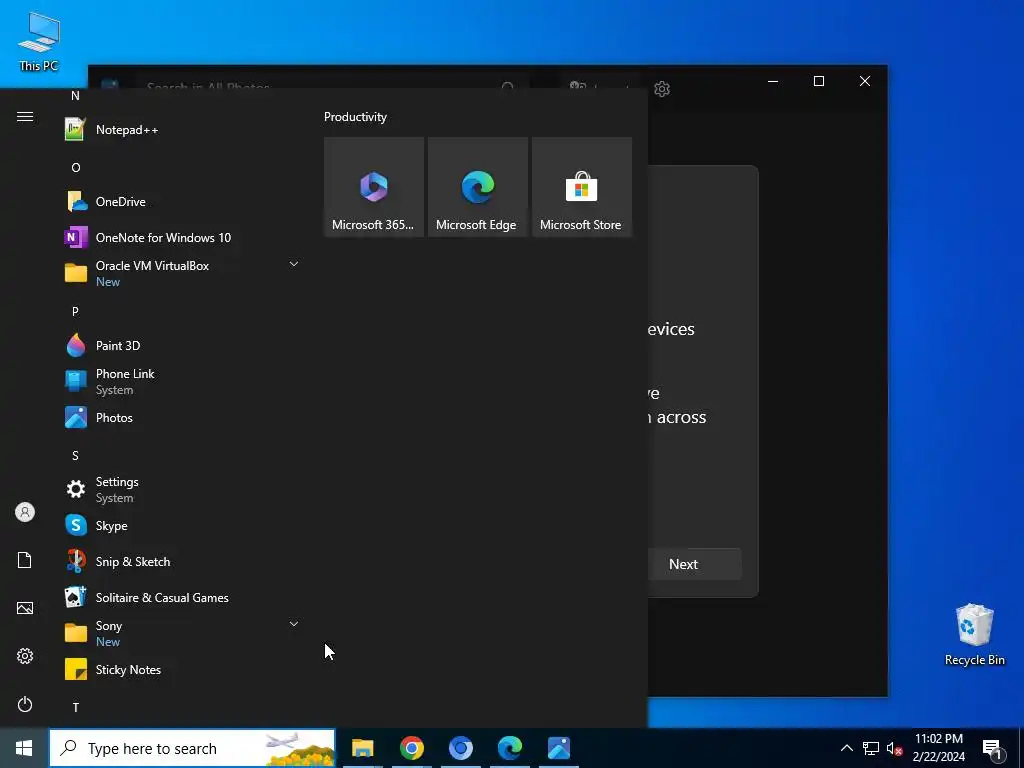This screenshot has width=1024, height=768.
Task: Expand the Sony folder chevron
Action: pos(294,624)
